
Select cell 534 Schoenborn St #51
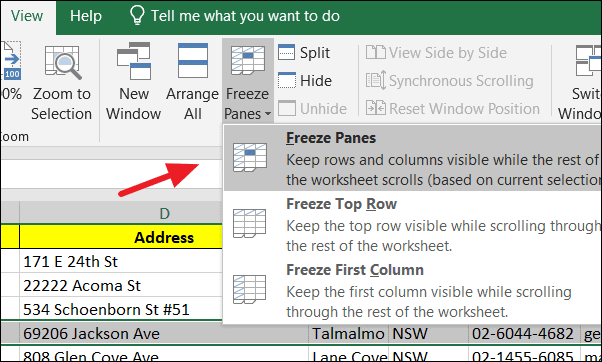point(121,309)
